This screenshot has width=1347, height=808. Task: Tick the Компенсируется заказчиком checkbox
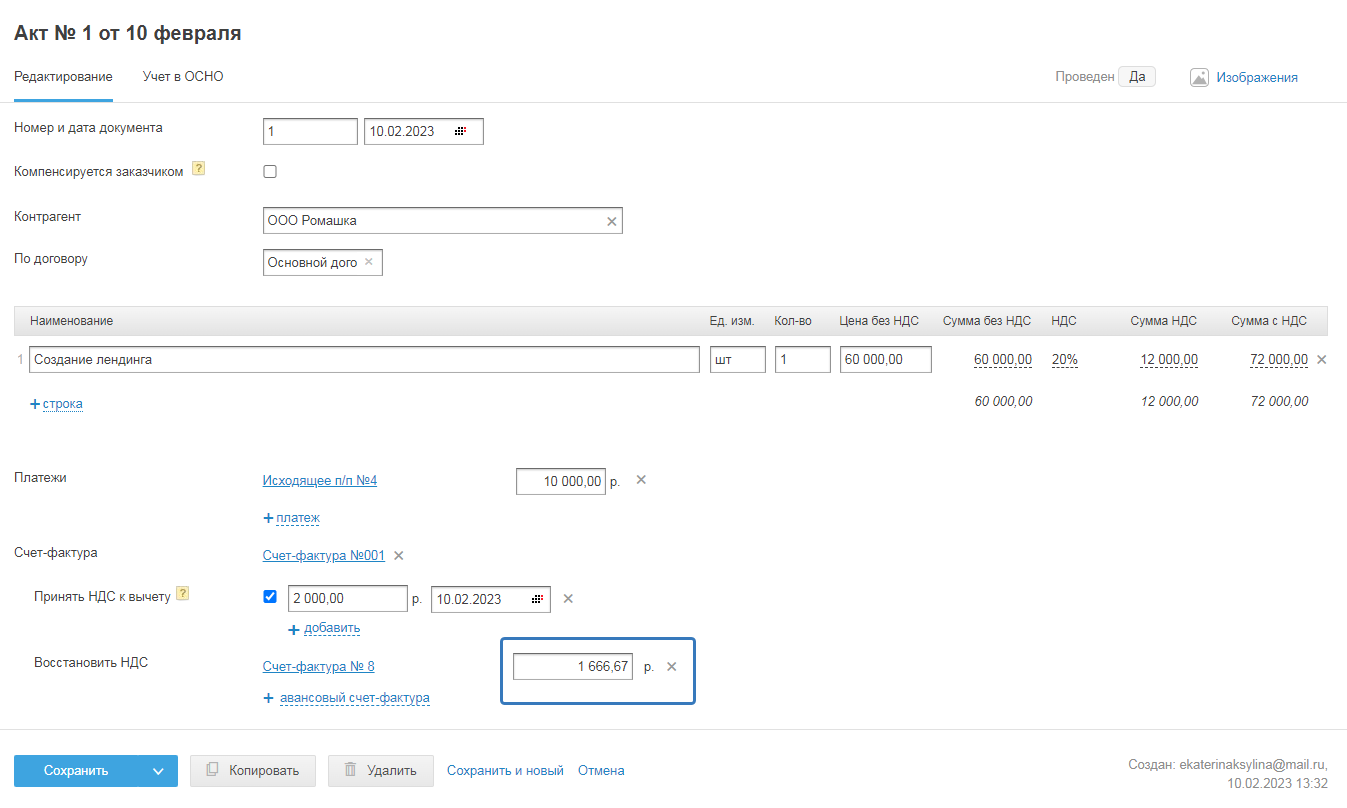coord(270,172)
